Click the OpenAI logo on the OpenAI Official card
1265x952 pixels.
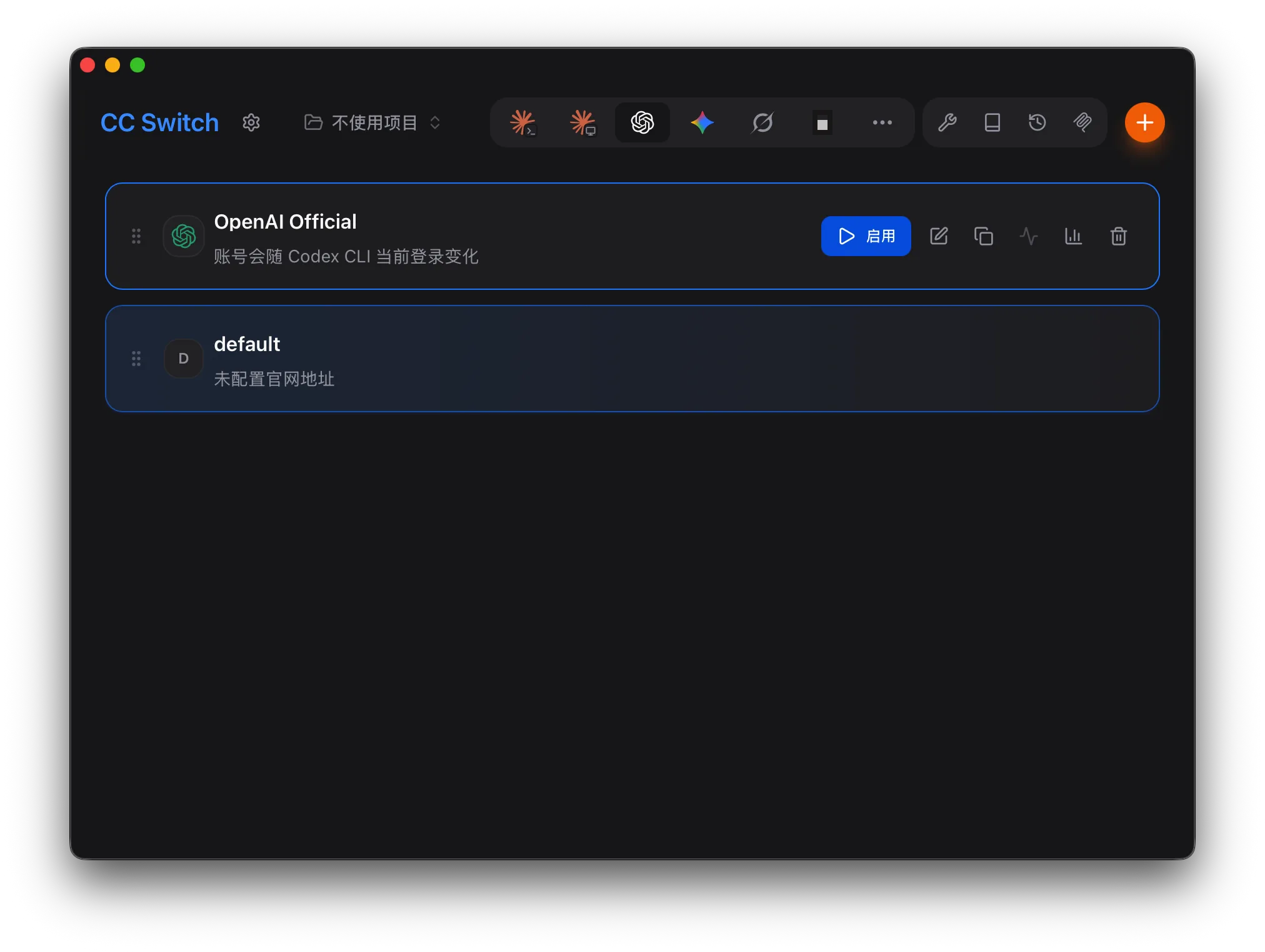coord(184,236)
